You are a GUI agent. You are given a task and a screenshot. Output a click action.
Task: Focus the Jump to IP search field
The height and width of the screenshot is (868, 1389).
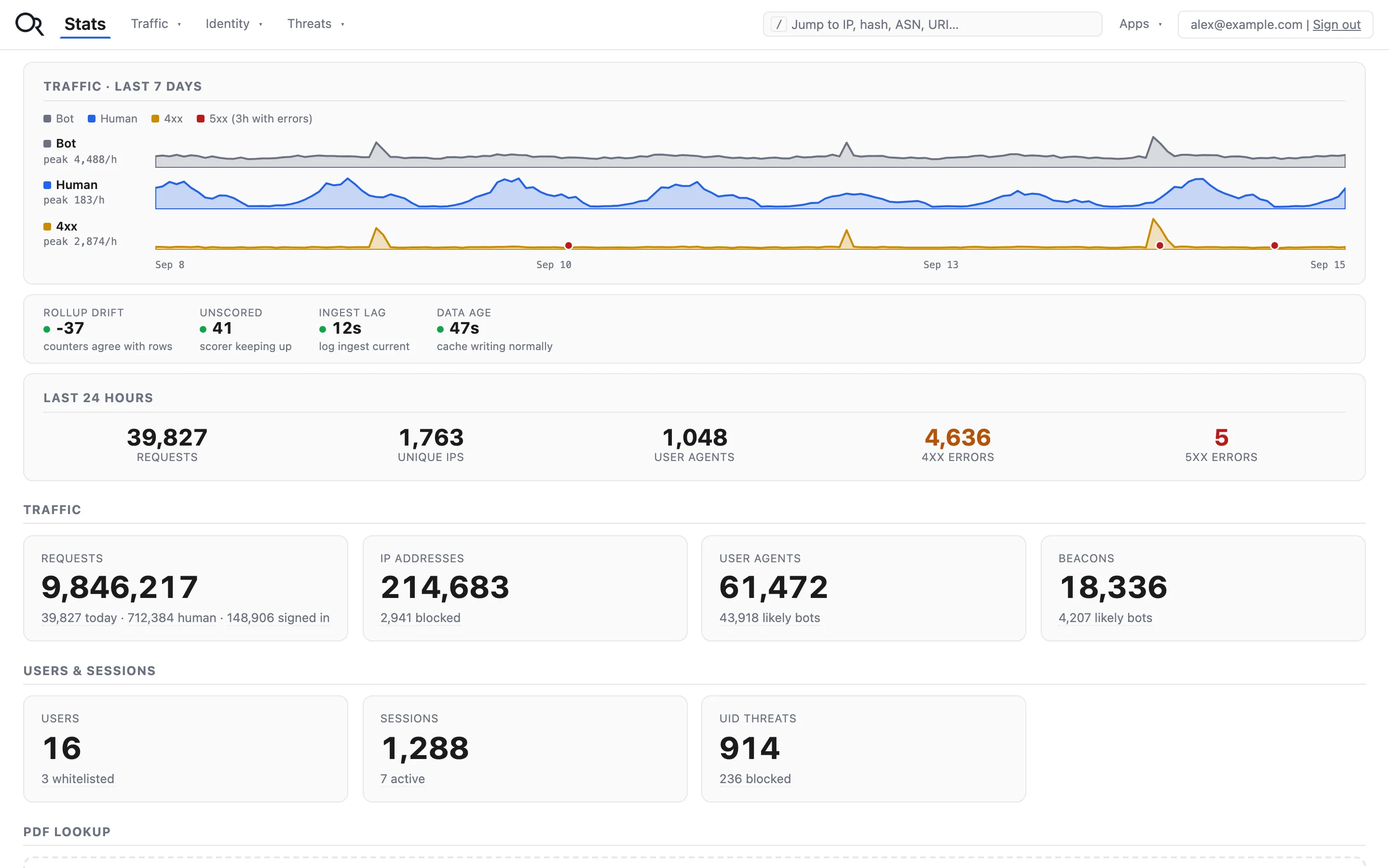click(x=932, y=24)
